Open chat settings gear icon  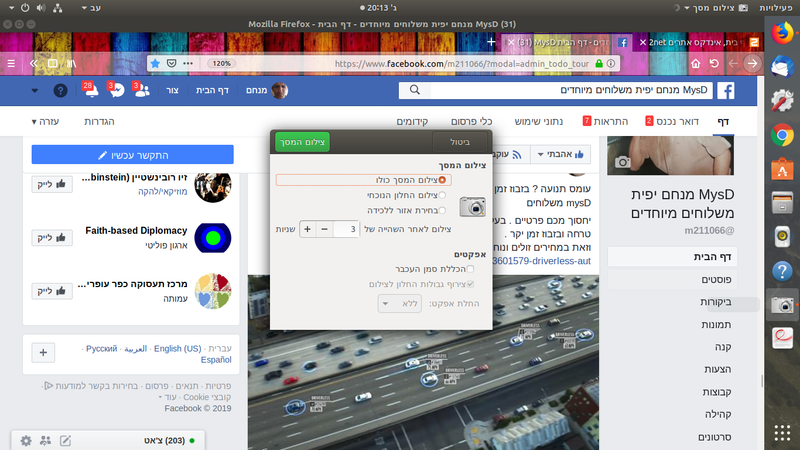pyautogui.click(x=26, y=440)
